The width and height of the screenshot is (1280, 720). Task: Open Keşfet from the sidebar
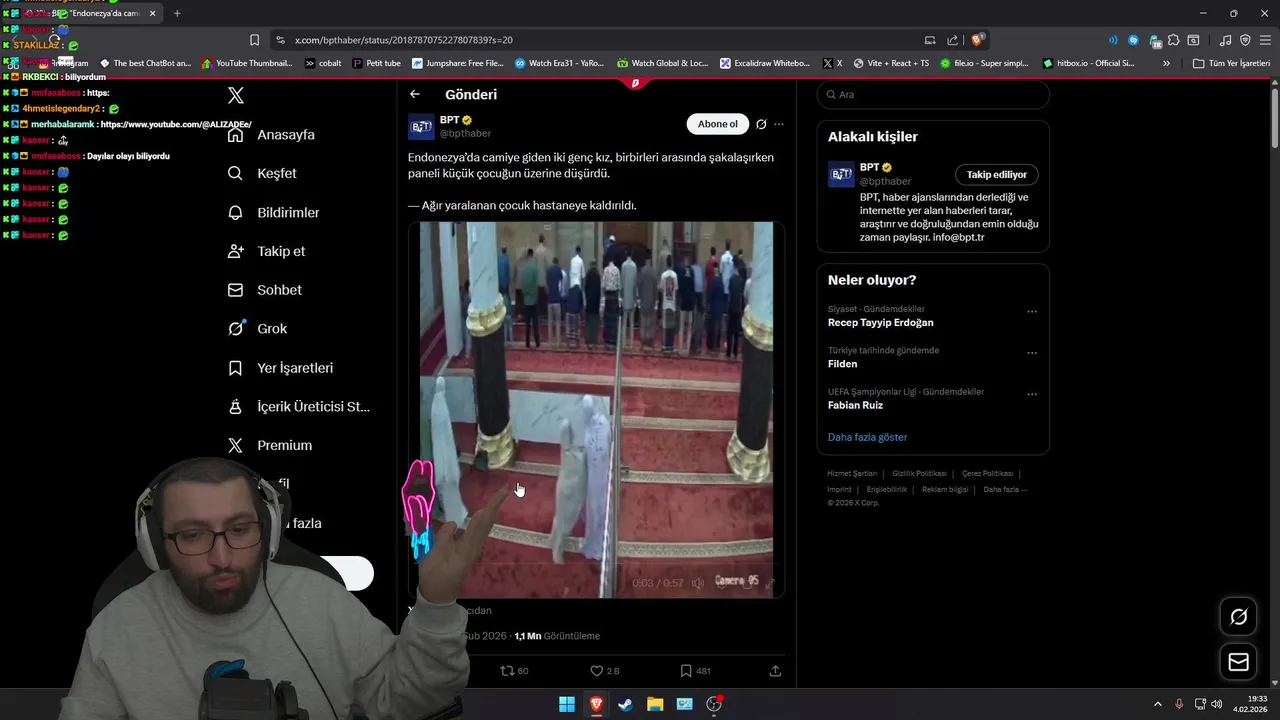262,173
